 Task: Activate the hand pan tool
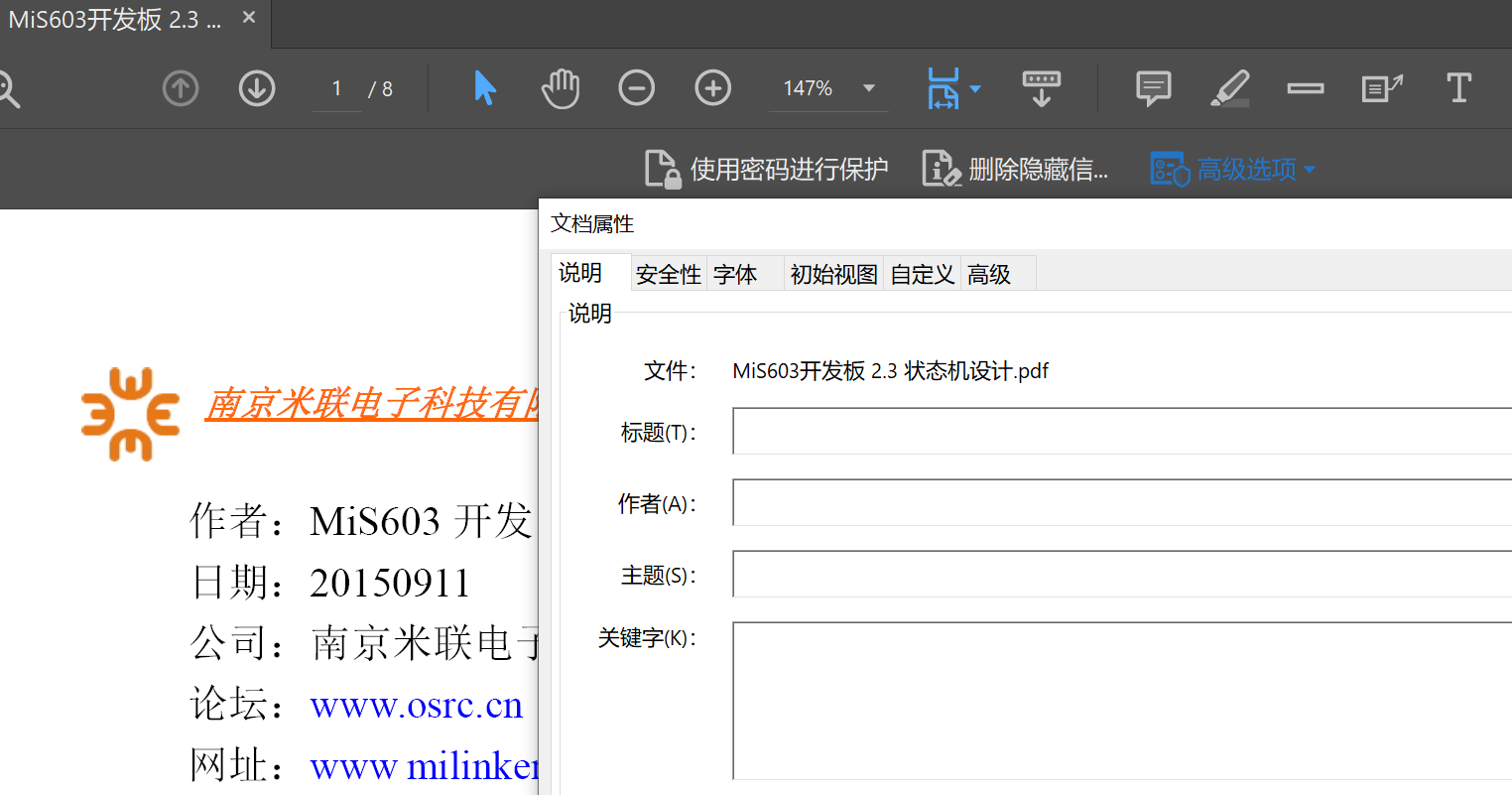(561, 88)
